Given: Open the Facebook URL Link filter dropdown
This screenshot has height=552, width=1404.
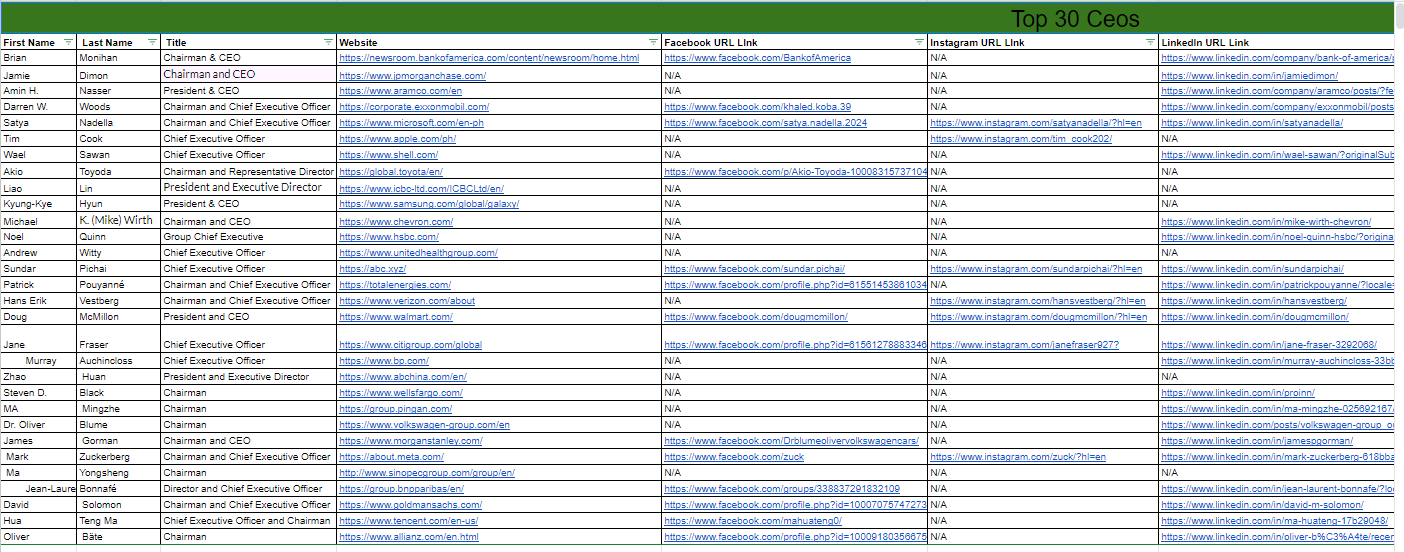Looking at the screenshot, I should click(919, 42).
